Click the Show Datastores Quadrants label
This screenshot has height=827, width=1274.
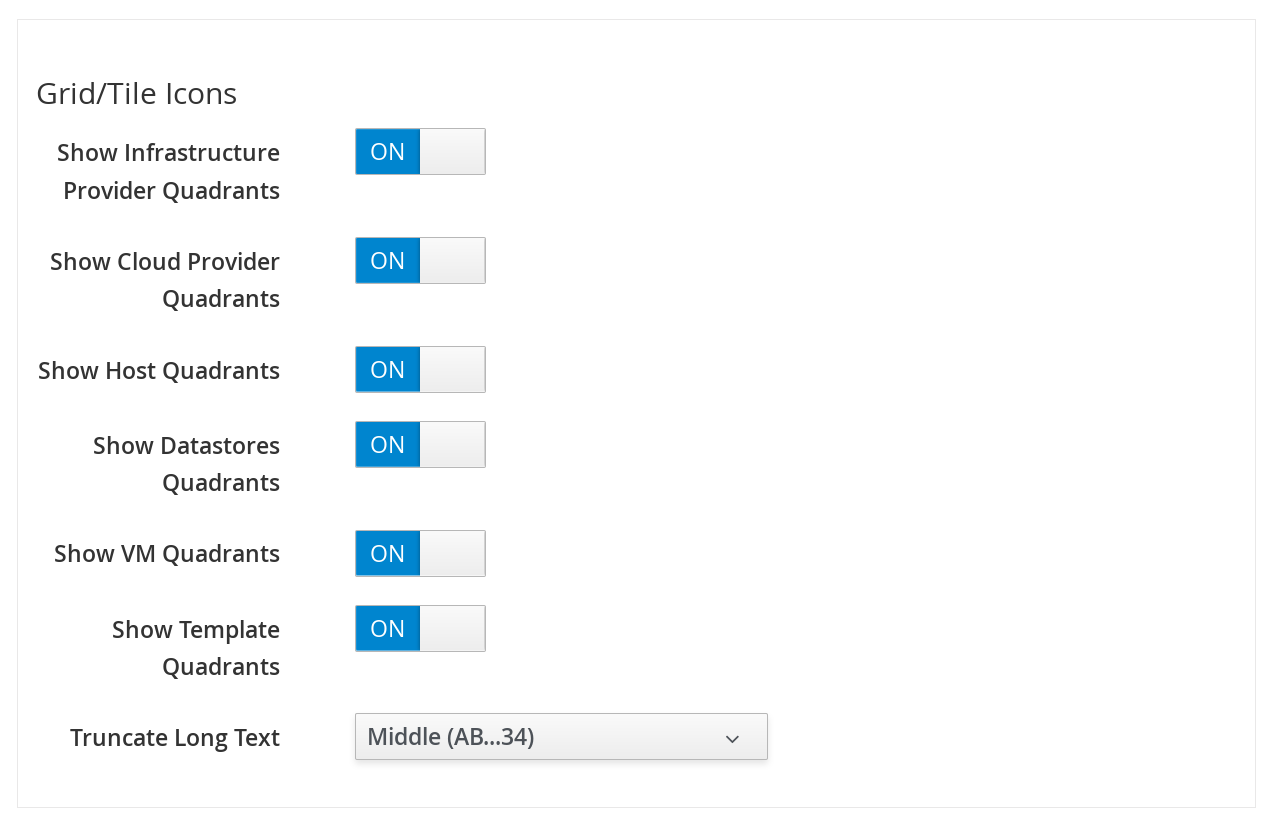coord(187,464)
